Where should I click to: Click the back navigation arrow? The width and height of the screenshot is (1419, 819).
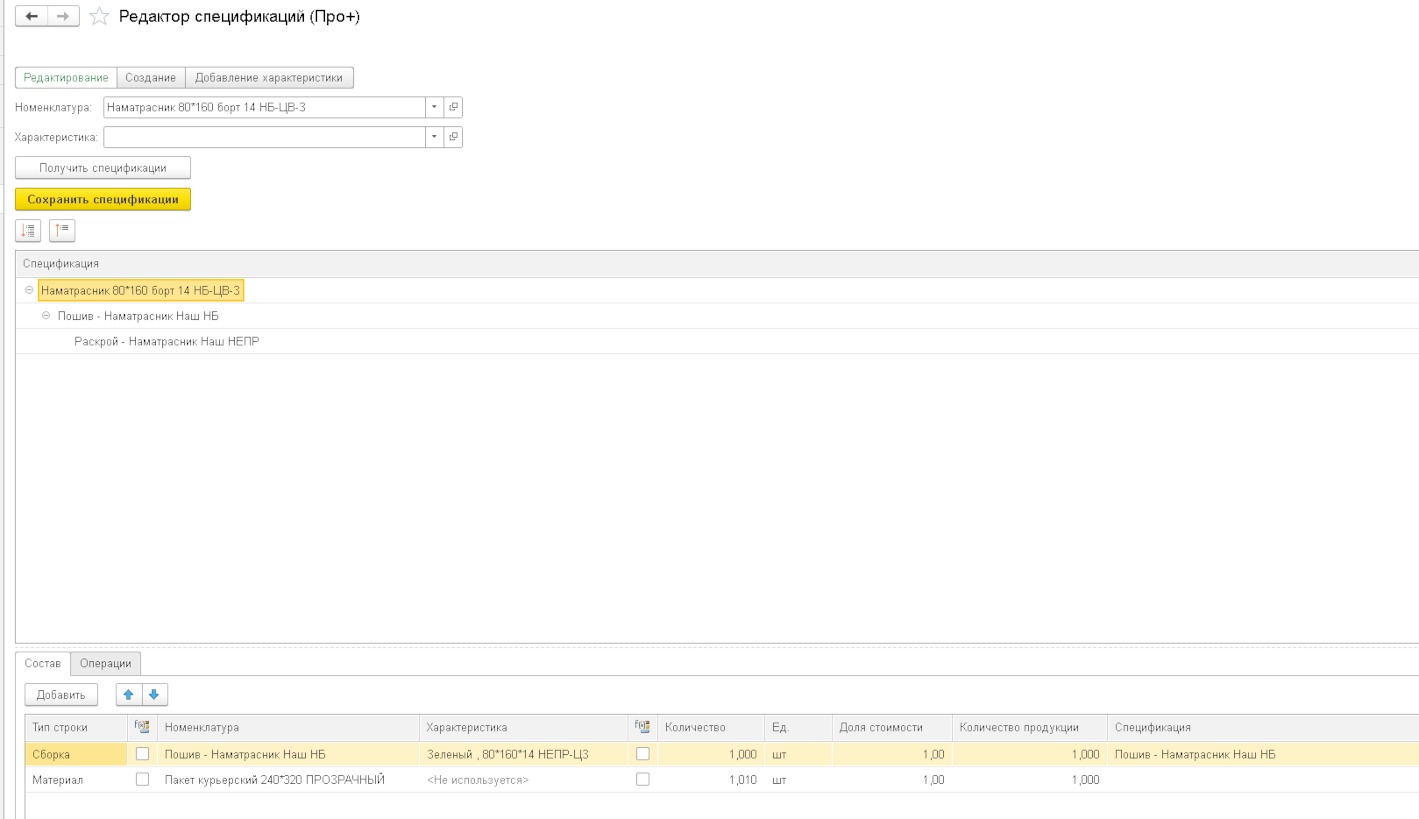click(32, 17)
